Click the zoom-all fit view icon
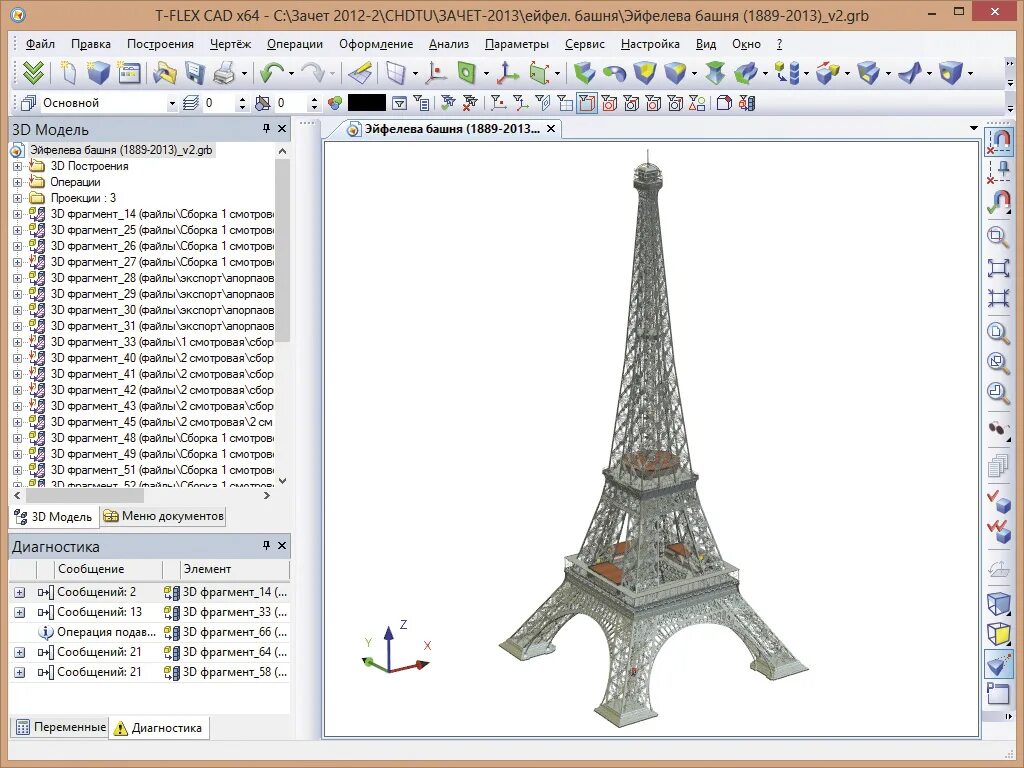 [998, 268]
